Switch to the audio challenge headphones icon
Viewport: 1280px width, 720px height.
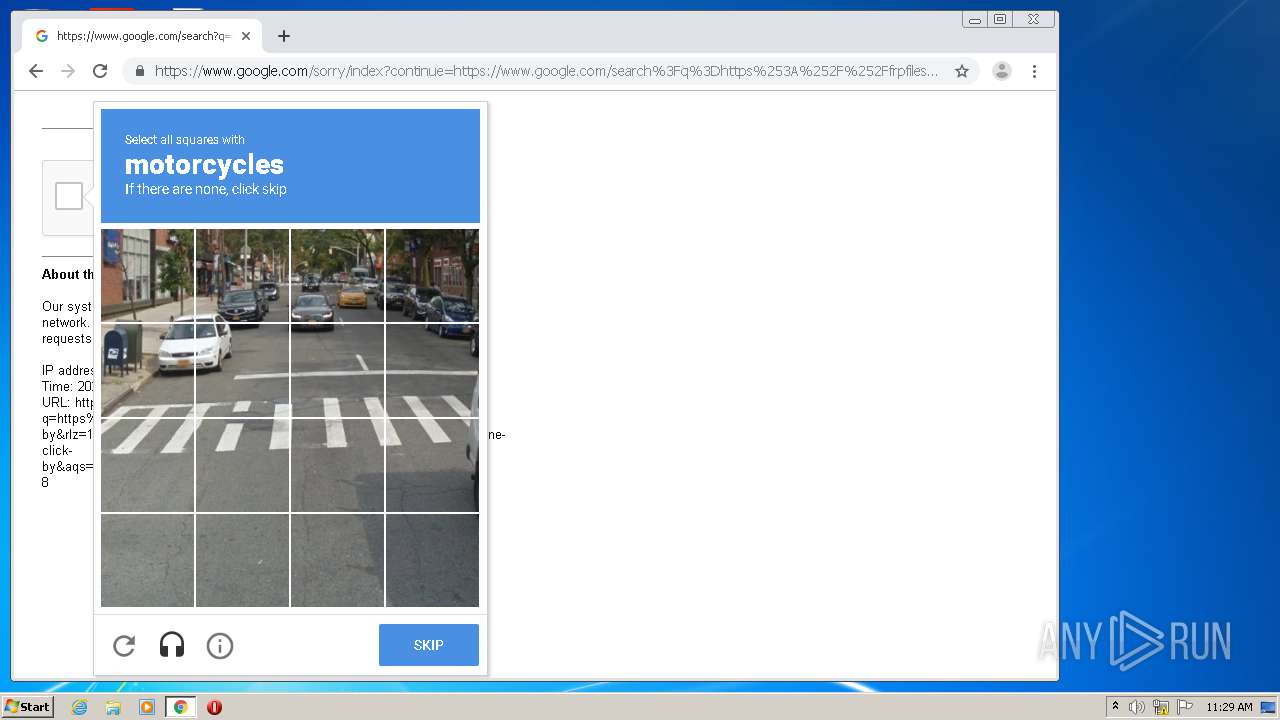172,645
